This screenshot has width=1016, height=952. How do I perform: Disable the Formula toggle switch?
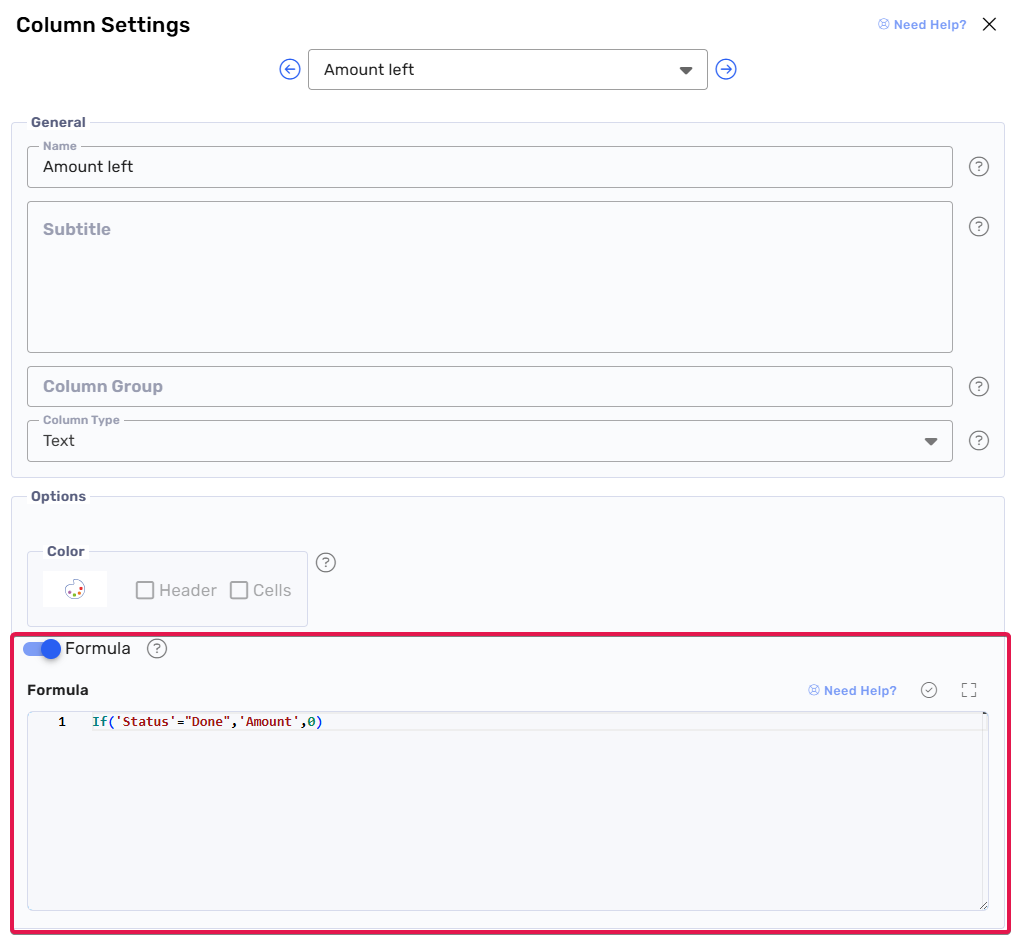click(43, 649)
